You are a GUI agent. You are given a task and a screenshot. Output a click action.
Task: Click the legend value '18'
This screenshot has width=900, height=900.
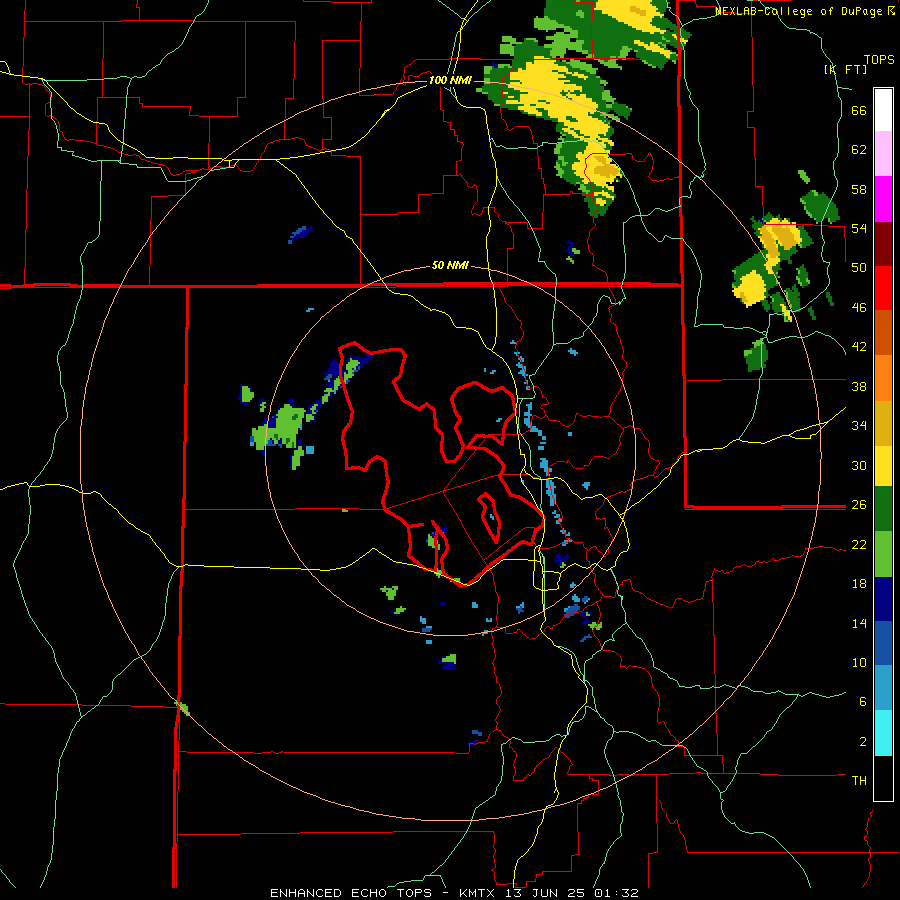coord(859,584)
